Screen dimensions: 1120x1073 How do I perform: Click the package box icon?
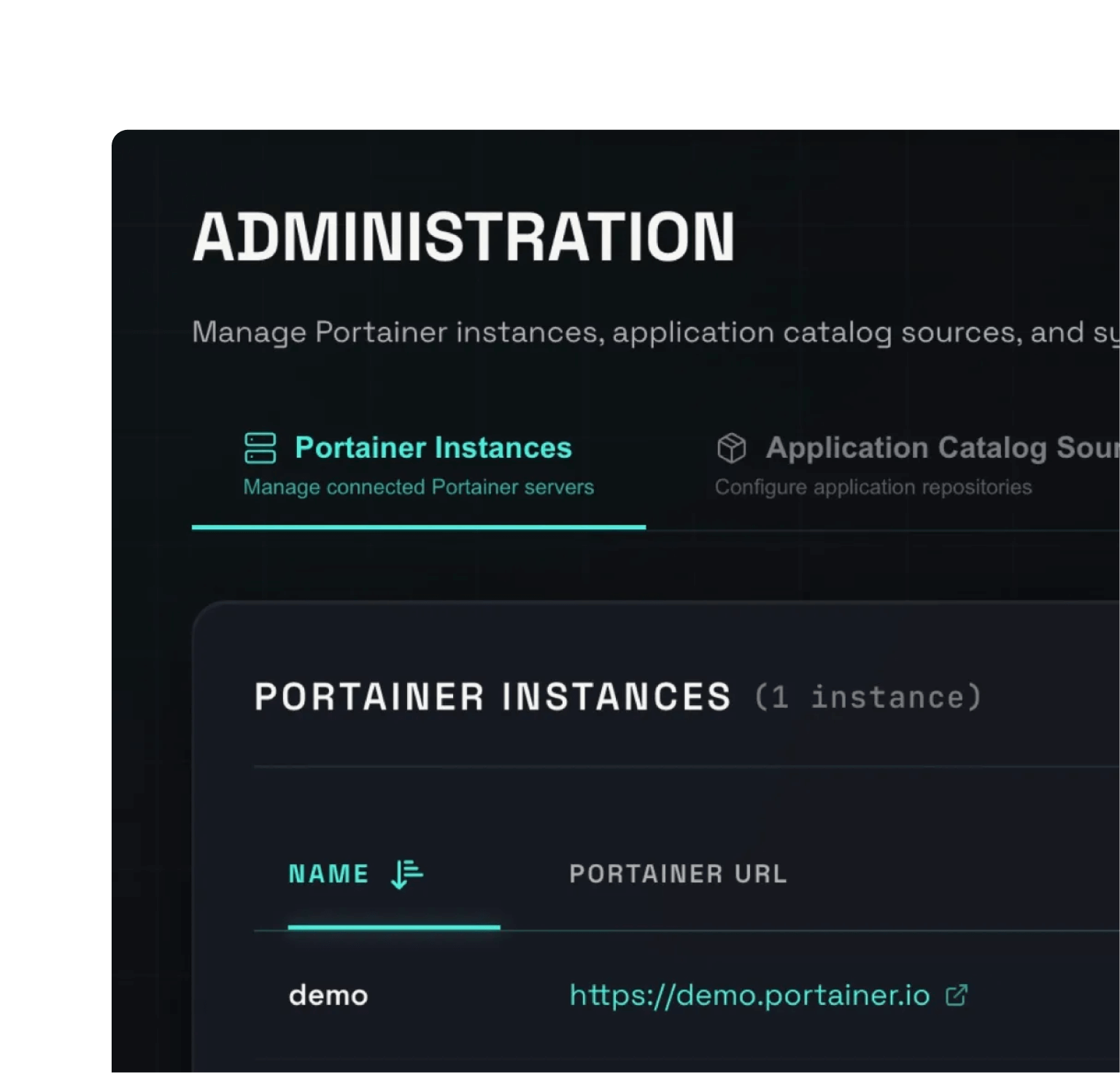tap(732, 448)
